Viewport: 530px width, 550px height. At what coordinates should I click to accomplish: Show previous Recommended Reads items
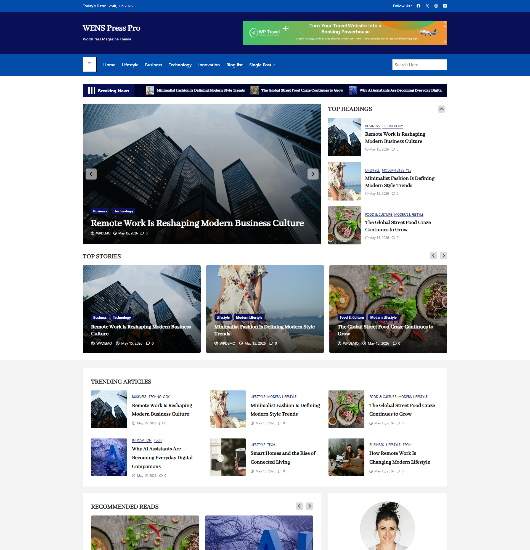(299, 506)
